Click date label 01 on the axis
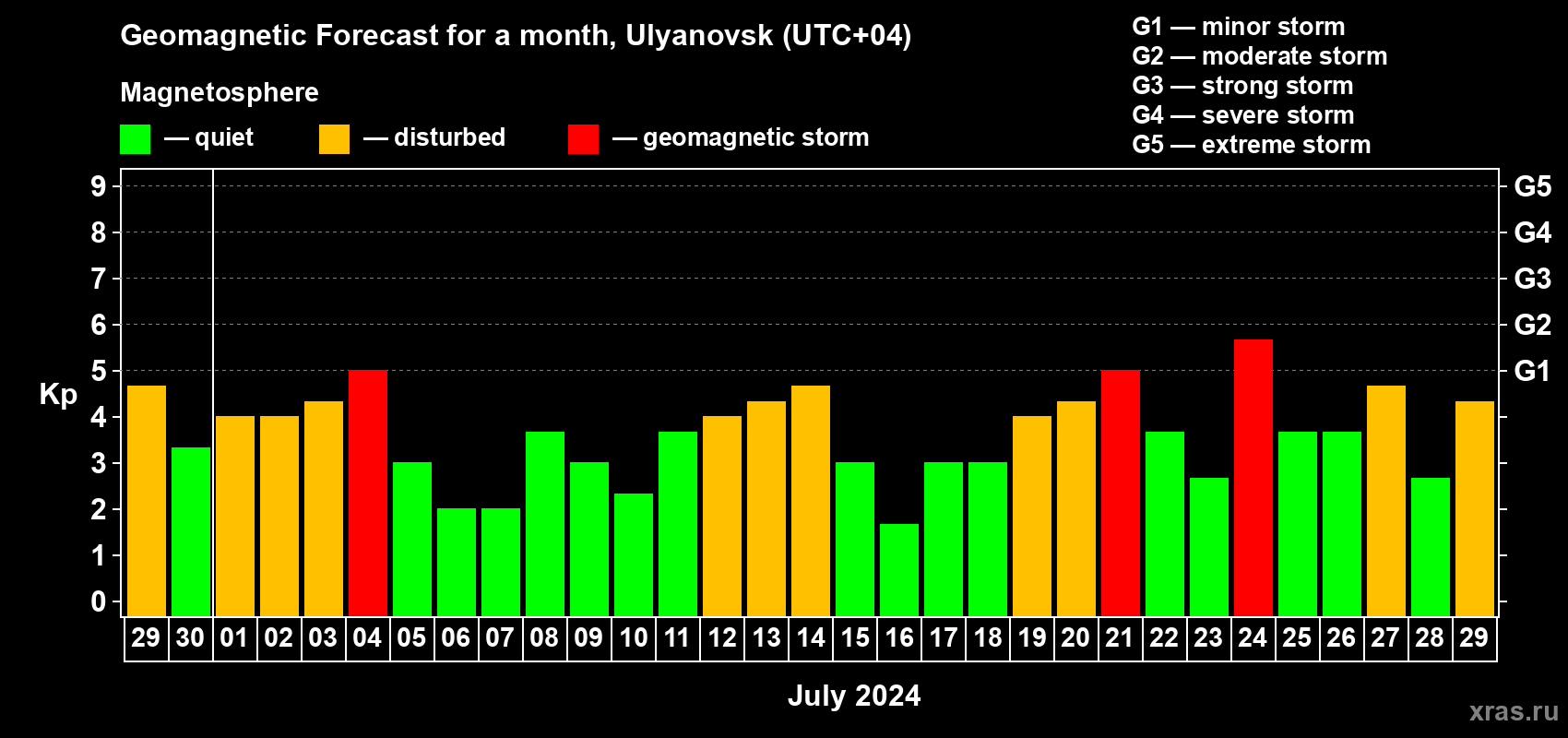Viewport: 1568px width, 738px height. (234, 638)
